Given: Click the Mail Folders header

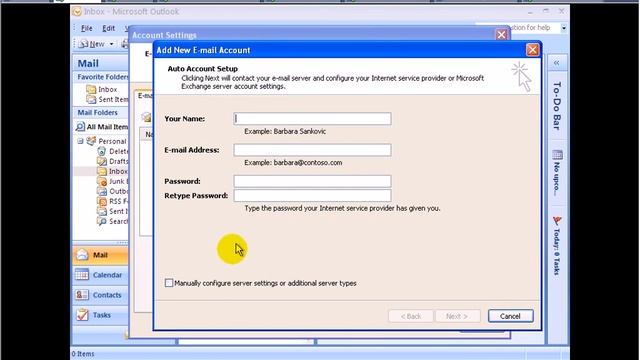Looking at the screenshot, I should point(98,113).
